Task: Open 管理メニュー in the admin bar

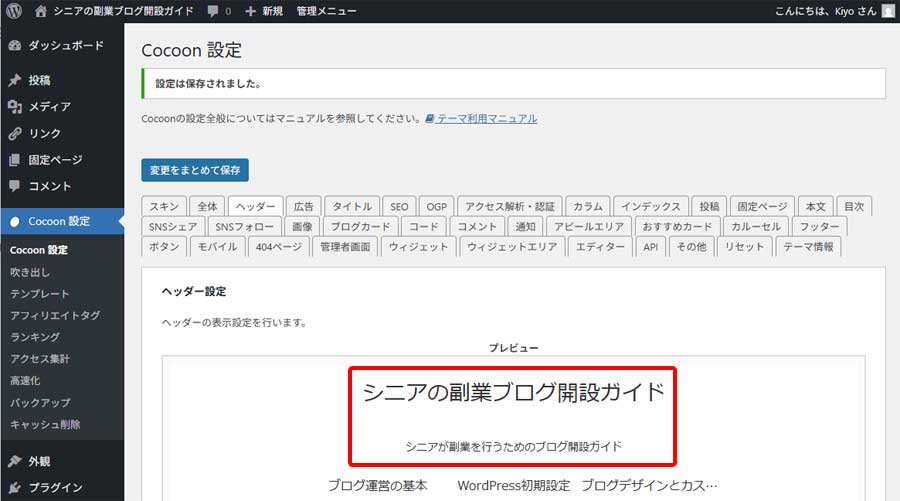Action: 326,11
